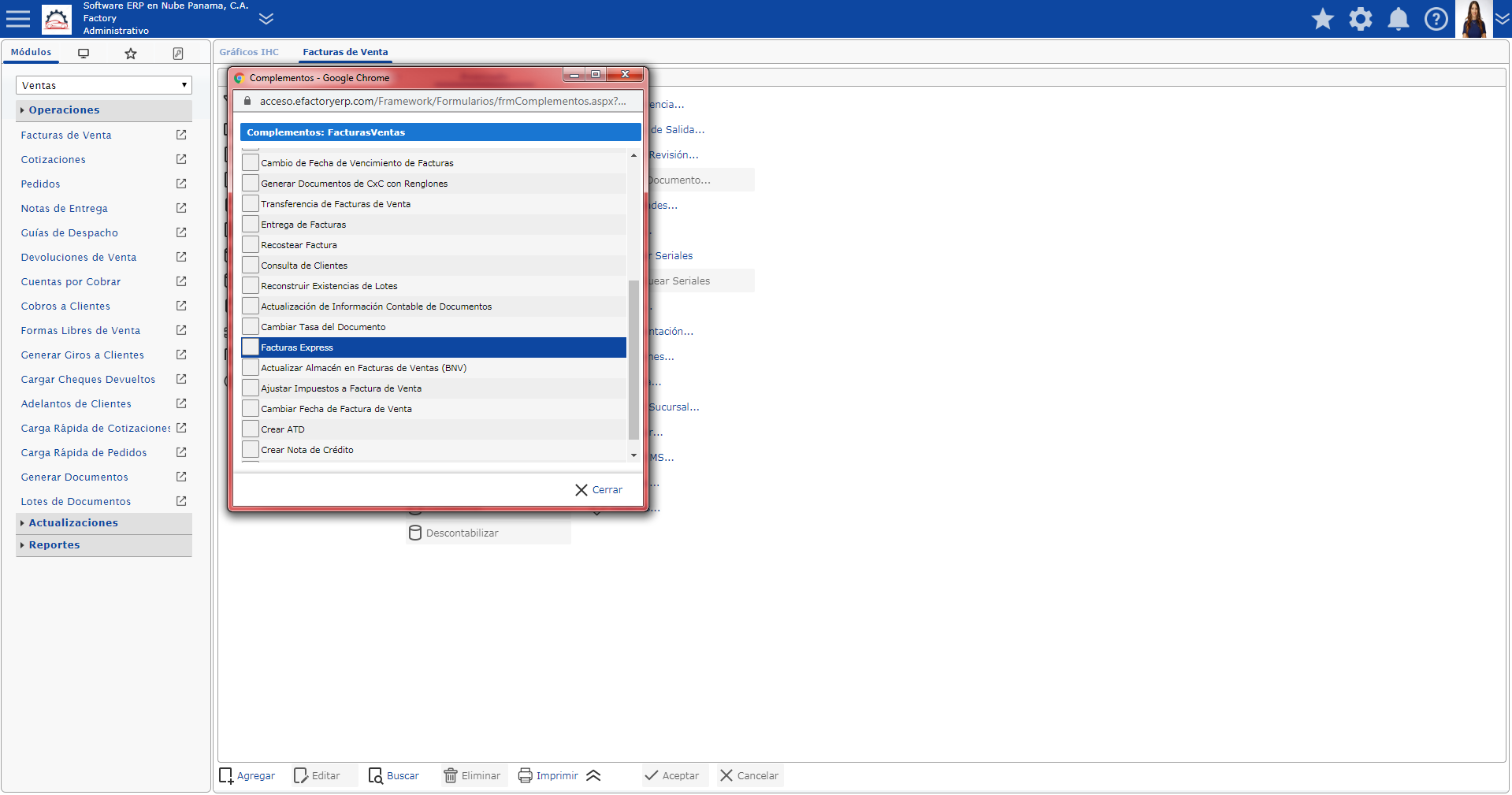Viewport: 1512px width, 795px height.
Task: Switch to Gráficos IHC tab
Action: (249, 52)
